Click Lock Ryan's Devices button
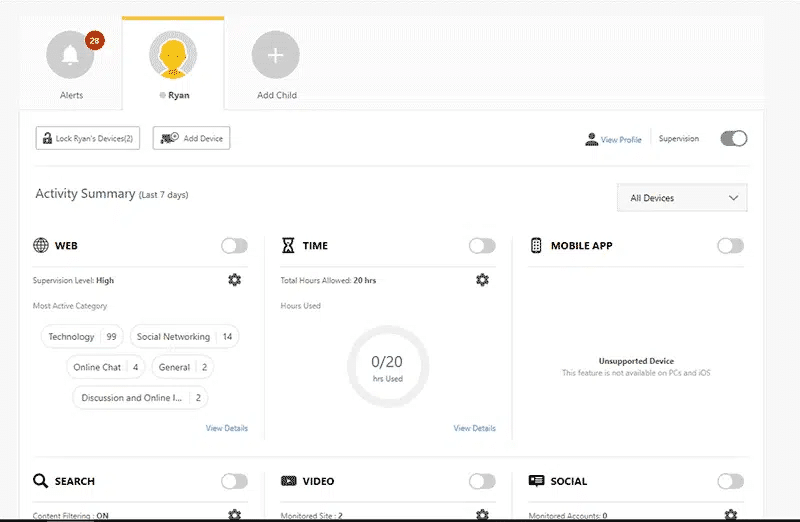This screenshot has height=522, width=800. pos(88,138)
